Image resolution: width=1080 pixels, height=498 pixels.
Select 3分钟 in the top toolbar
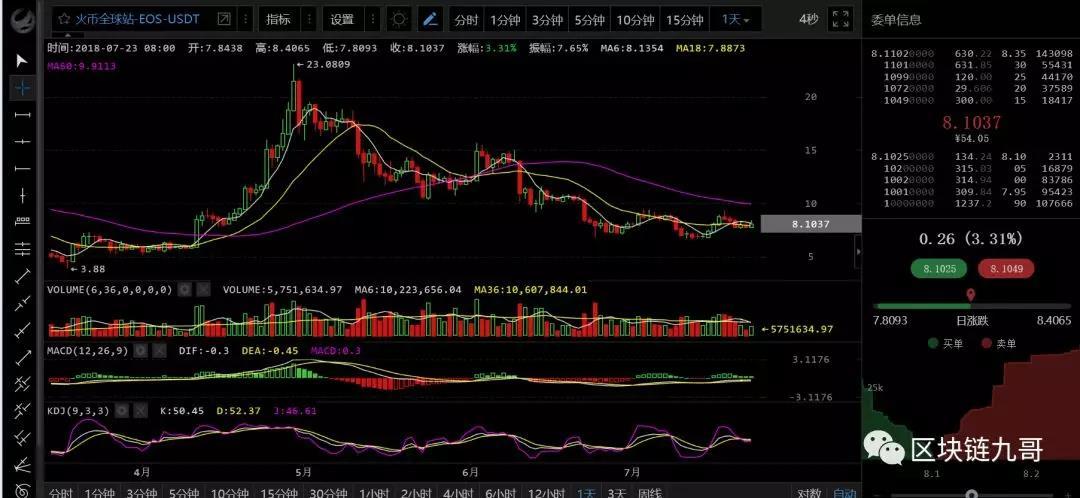[547, 20]
